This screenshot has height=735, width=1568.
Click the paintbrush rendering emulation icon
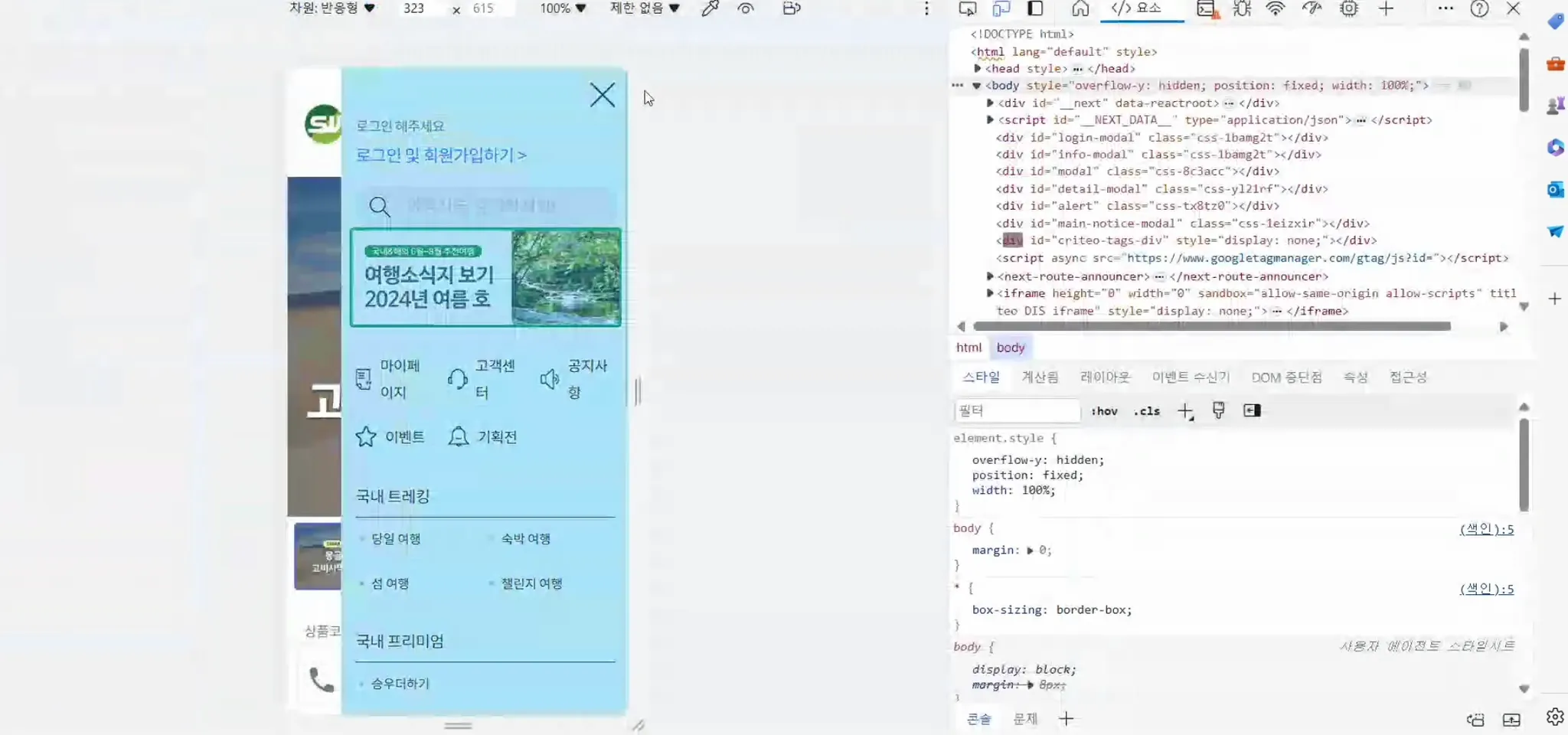click(1218, 410)
